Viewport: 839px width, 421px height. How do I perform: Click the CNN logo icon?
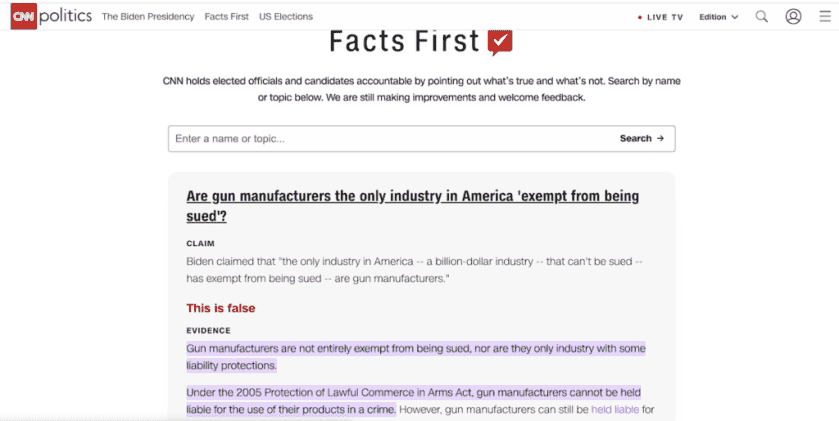coord(24,16)
